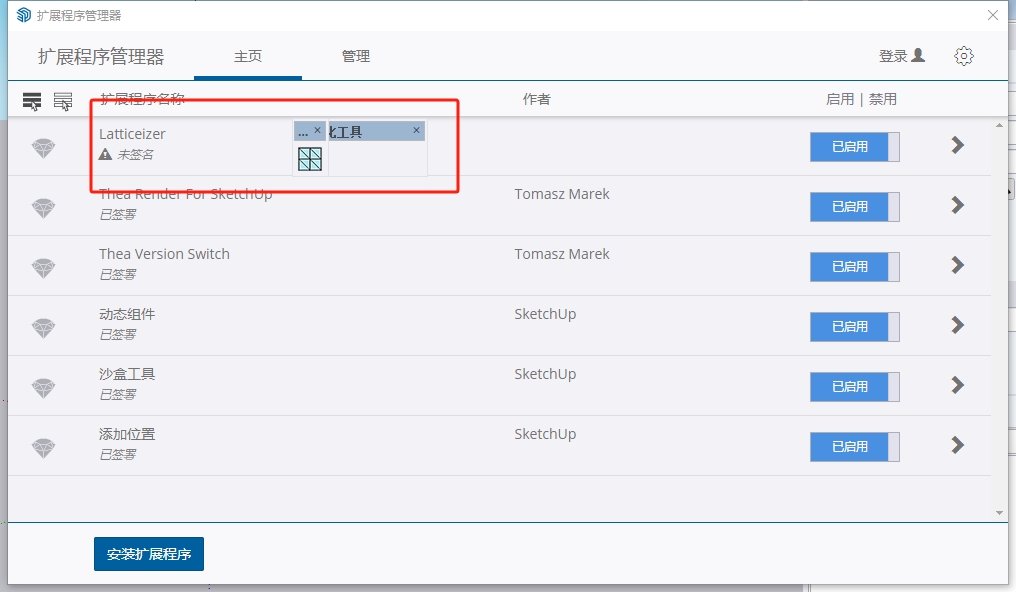The image size is (1016, 592).
Task: Close the floating 工具 toolbar
Action: (417, 130)
